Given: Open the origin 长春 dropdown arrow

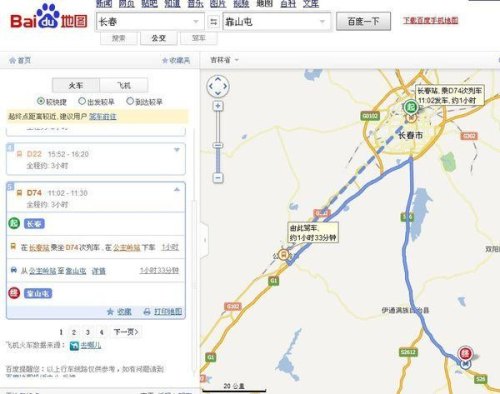Looking at the screenshot, I should (x=196, y=22).
